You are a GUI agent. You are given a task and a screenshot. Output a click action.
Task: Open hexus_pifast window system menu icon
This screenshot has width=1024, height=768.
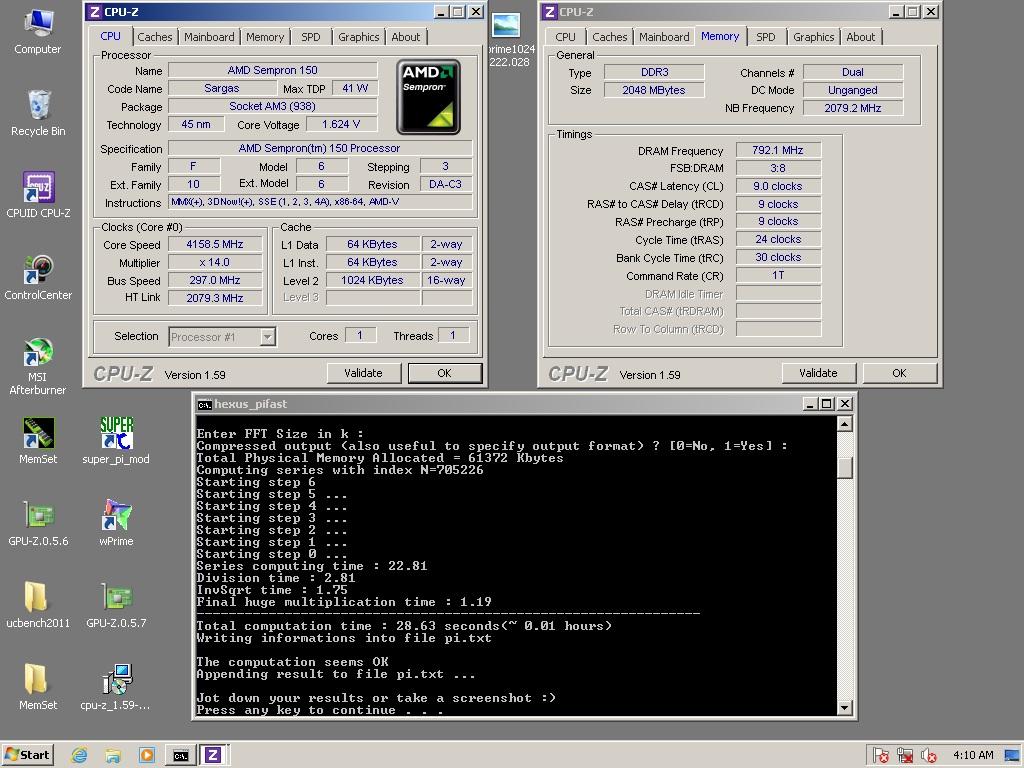[204, 404]
